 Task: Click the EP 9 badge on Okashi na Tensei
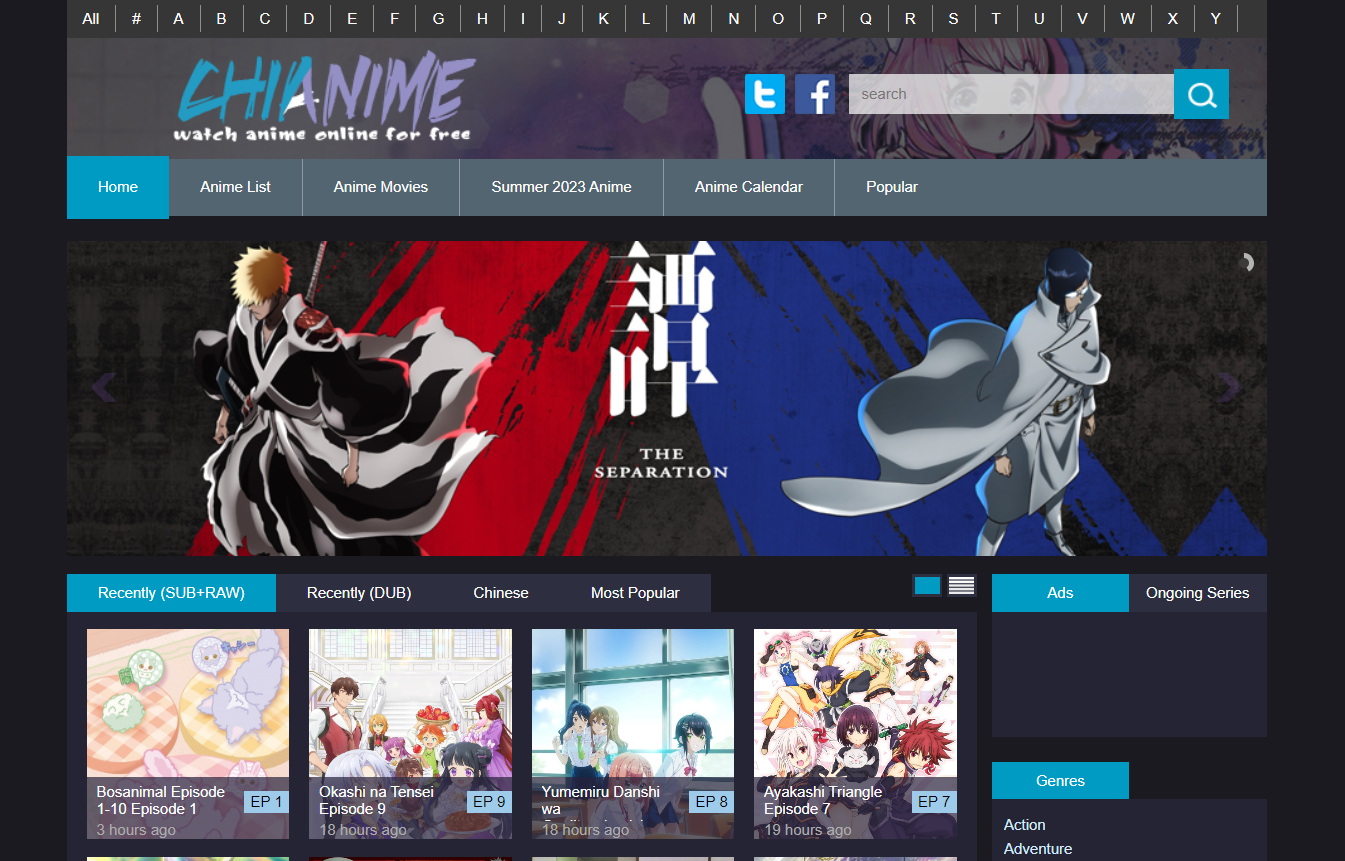(x=489, y=802)
